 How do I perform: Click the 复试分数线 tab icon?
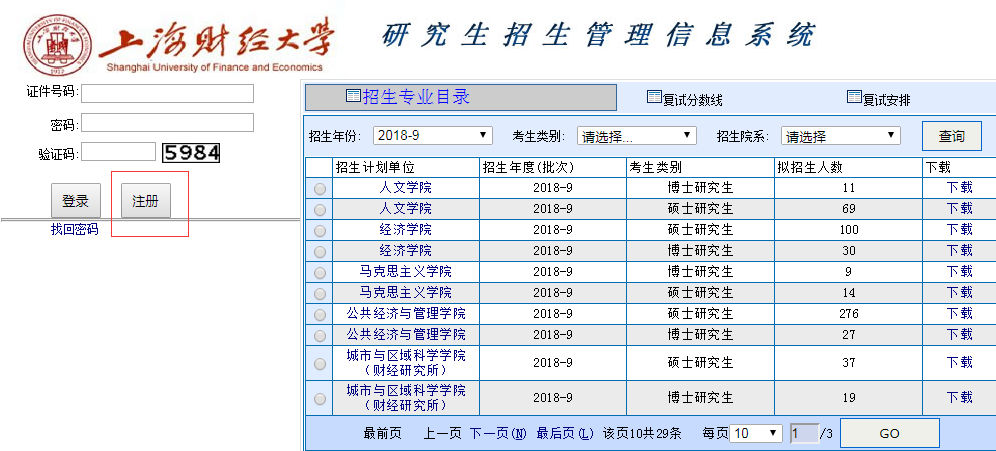(654, 97)
